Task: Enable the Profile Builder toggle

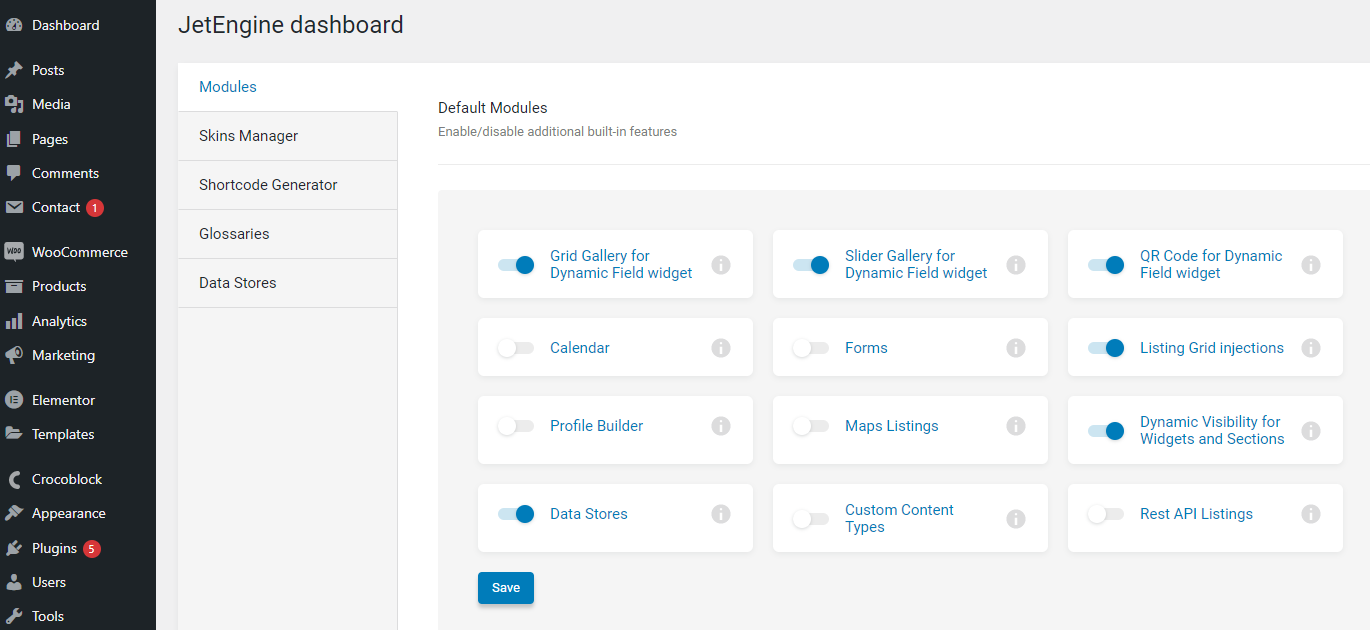Action: [x=516, y=426]
